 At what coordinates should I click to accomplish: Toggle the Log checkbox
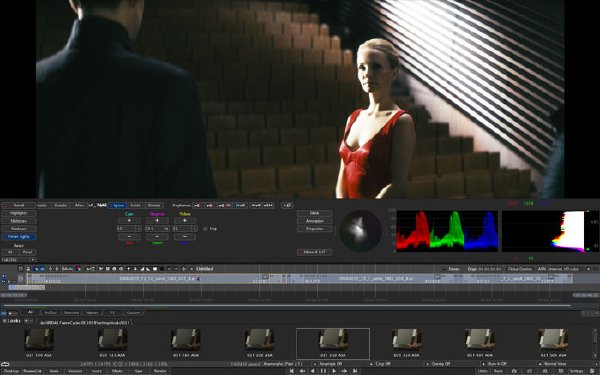pyautogui.click(x=205, y=228)
